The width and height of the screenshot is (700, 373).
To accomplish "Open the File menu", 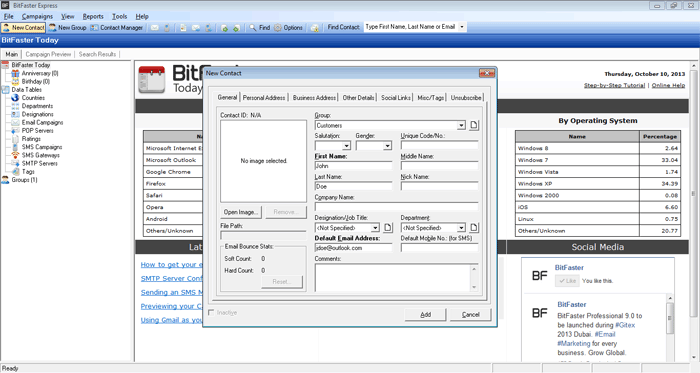I will point(8,17).
